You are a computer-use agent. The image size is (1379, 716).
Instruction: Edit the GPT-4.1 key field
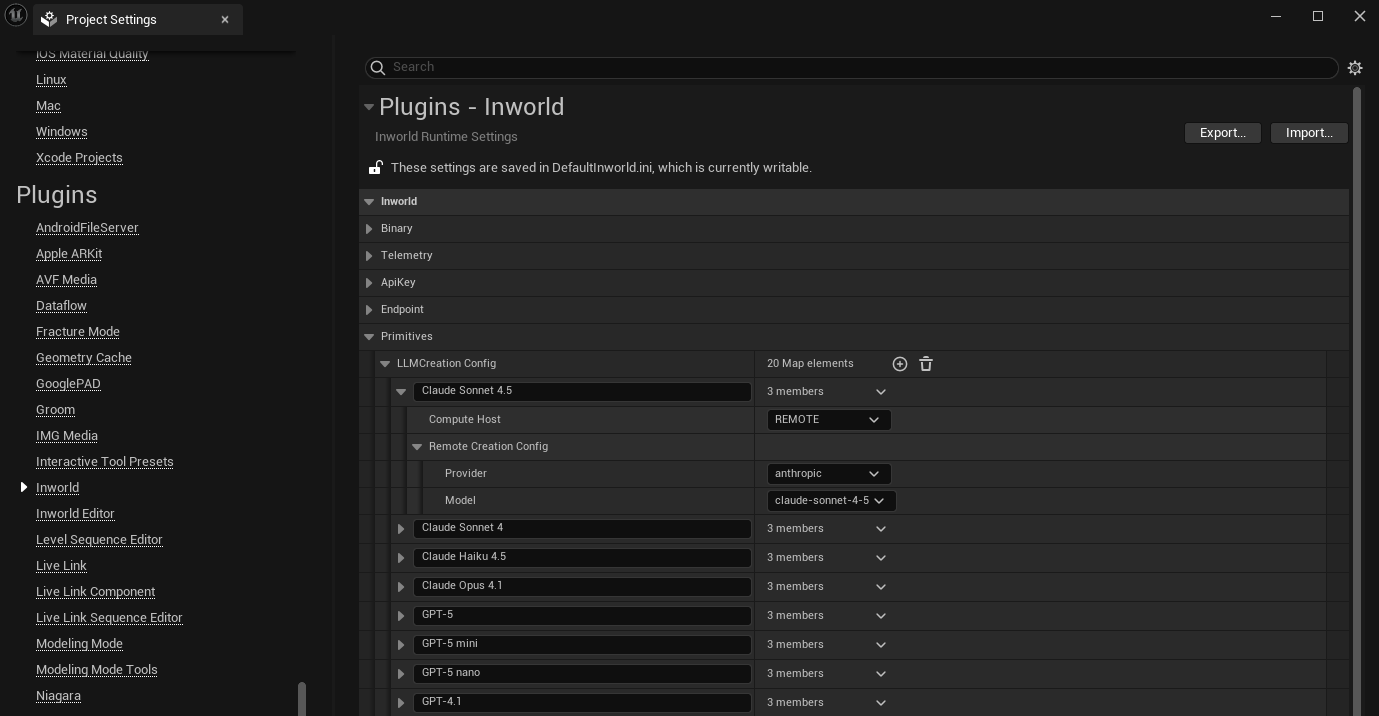(x=582, y=702)
